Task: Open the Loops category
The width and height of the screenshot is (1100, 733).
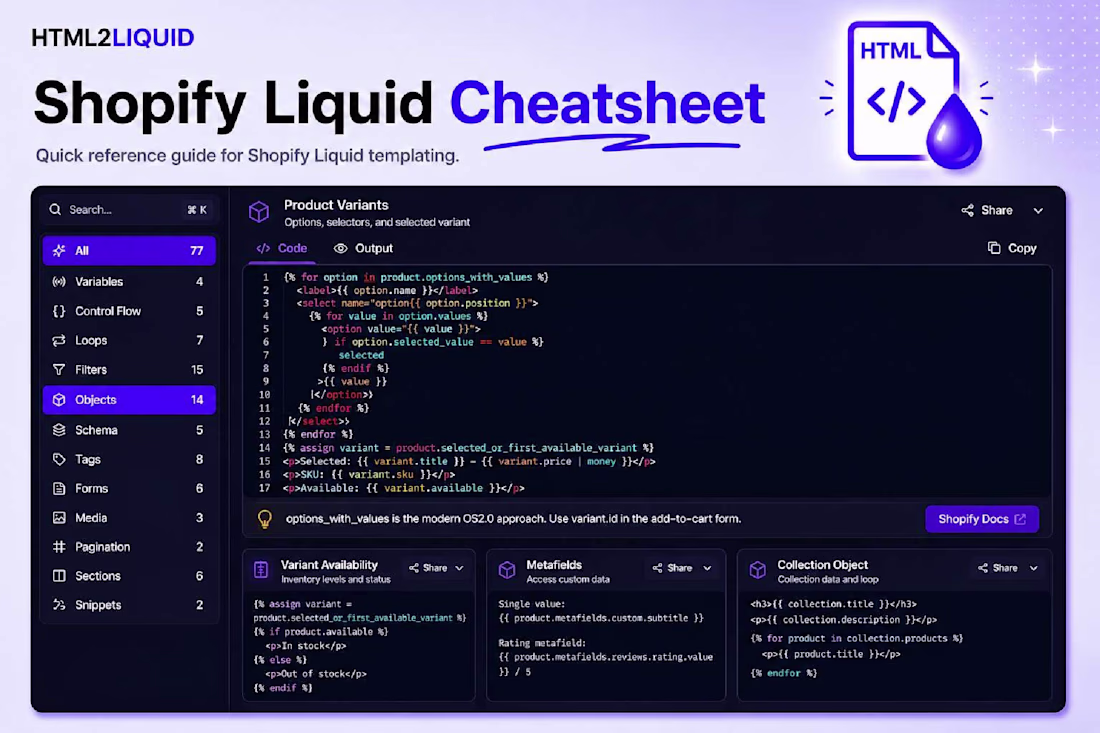Action: tap(128, 340)
